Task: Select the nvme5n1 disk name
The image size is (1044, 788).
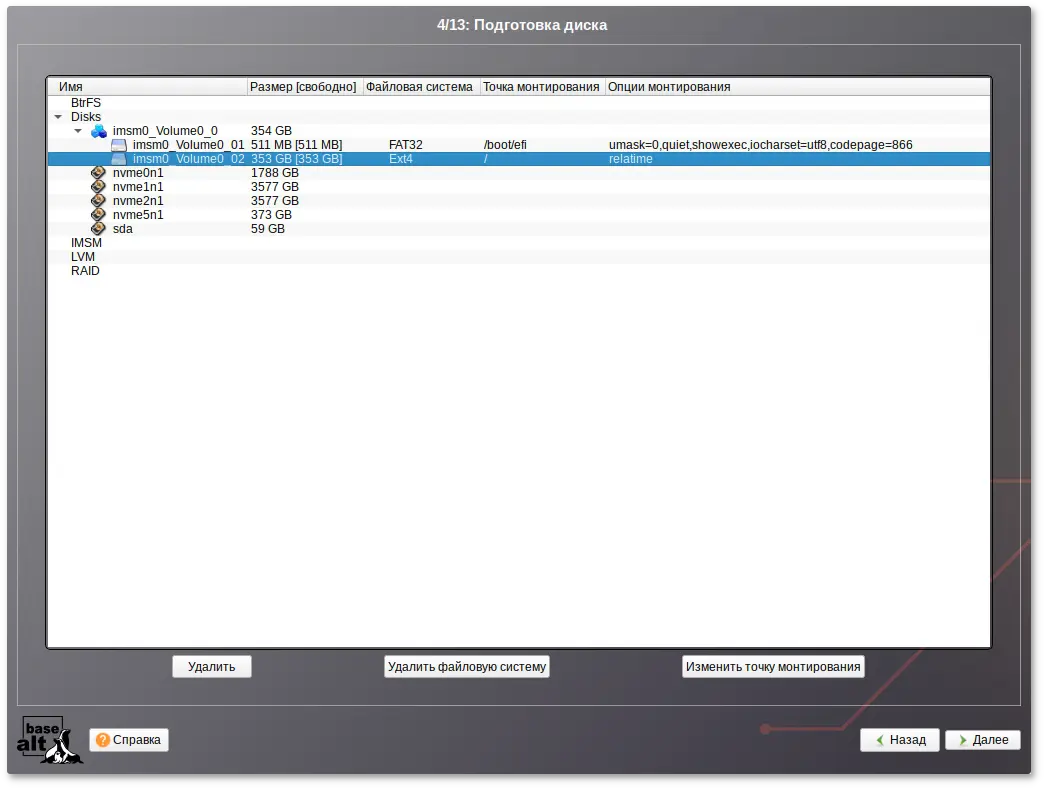Action: 138,215
